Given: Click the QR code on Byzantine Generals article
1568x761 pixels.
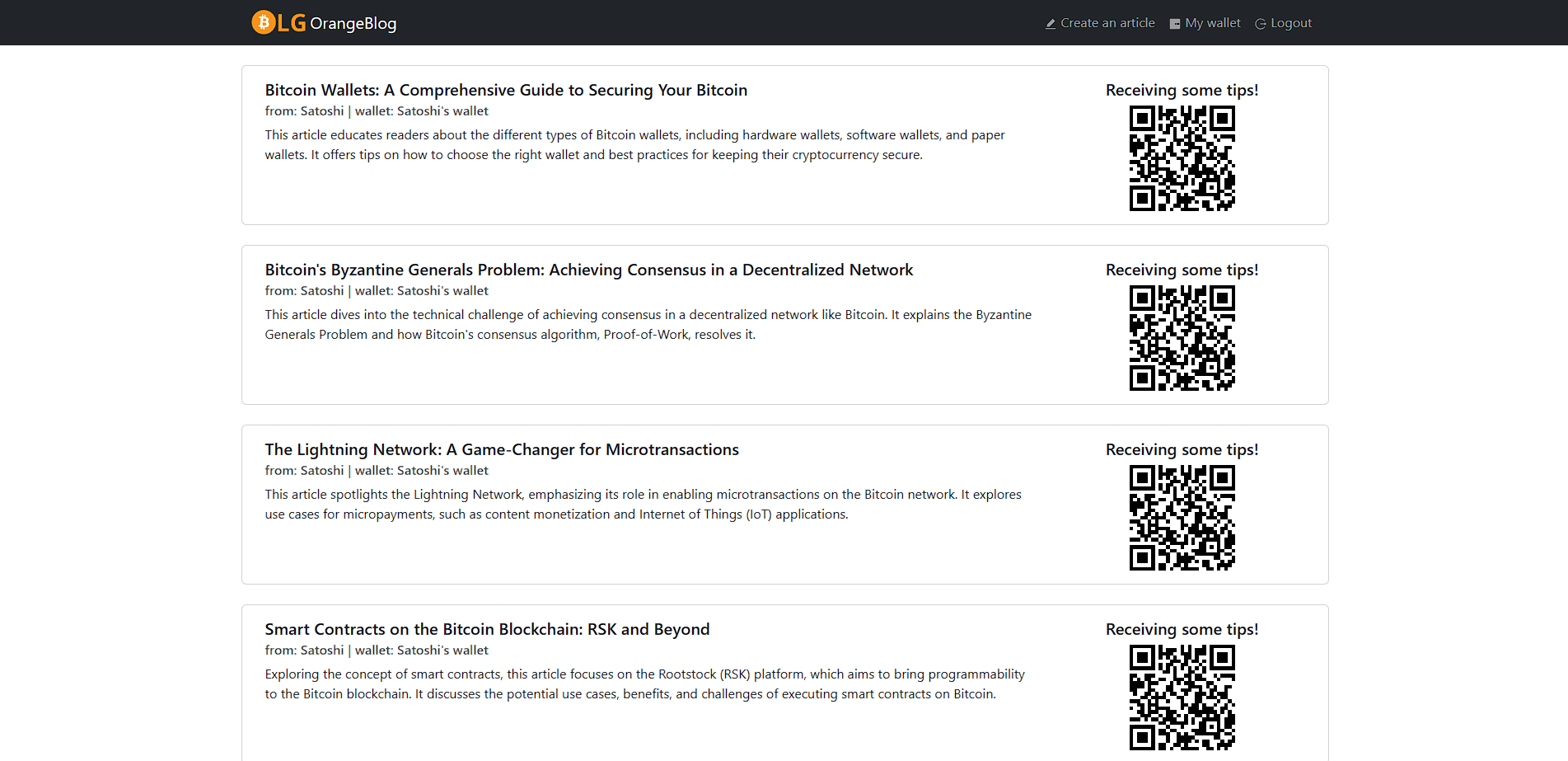Looking at the screenshot, I should 1182,338.
